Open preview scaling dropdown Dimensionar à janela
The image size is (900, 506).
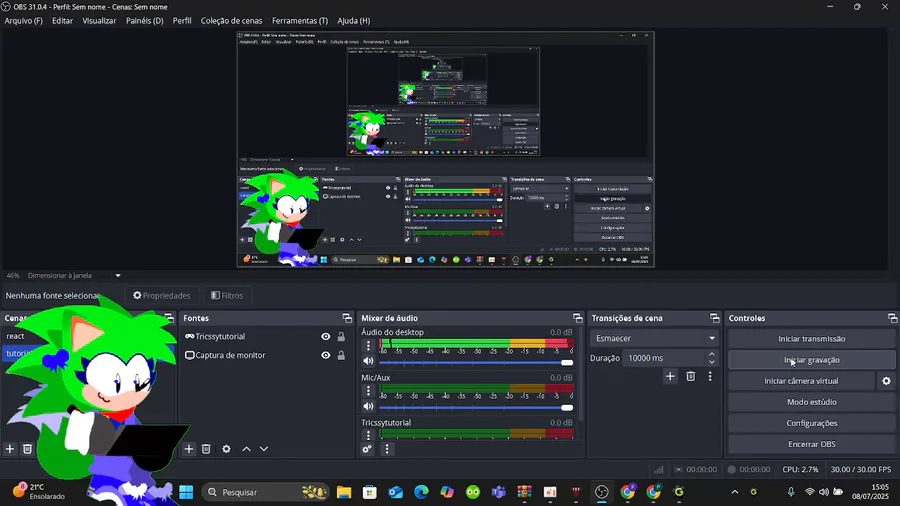click(74, 275)
